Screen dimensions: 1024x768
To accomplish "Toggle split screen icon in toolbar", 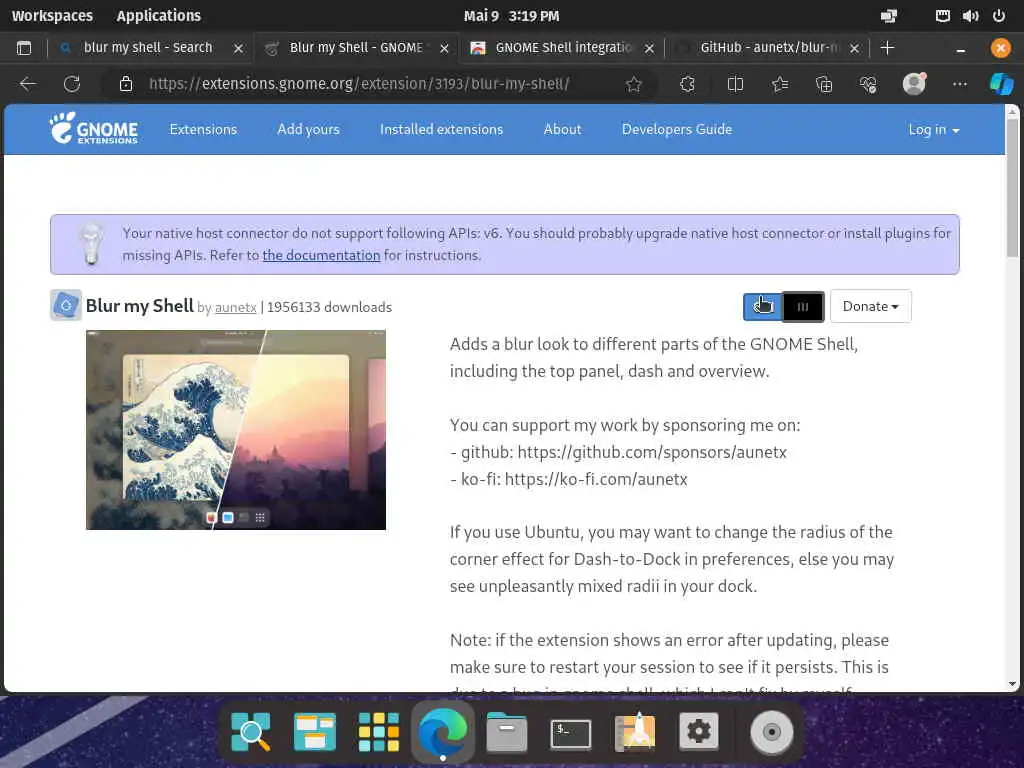I will point(735,84).
